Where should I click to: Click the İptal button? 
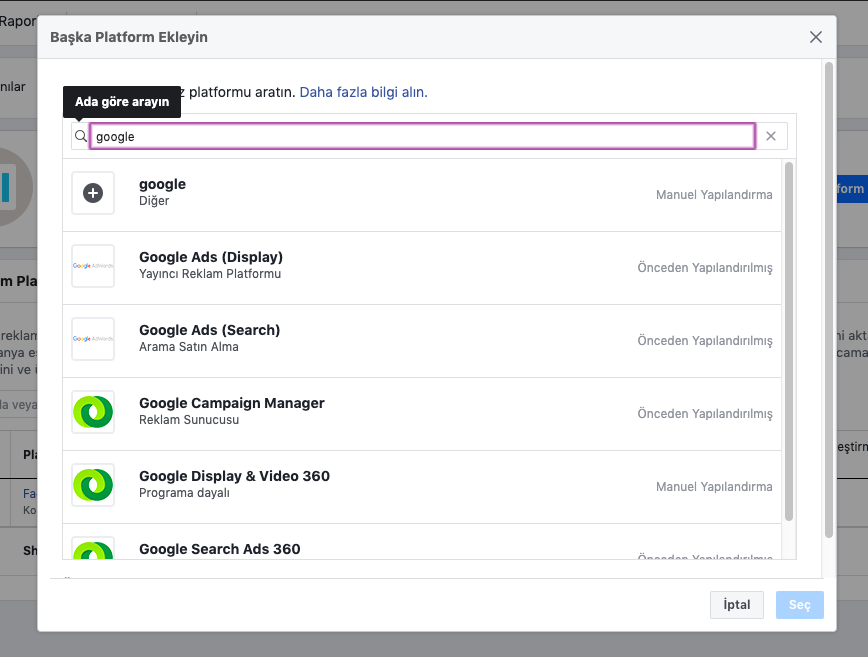coord(736,605)
